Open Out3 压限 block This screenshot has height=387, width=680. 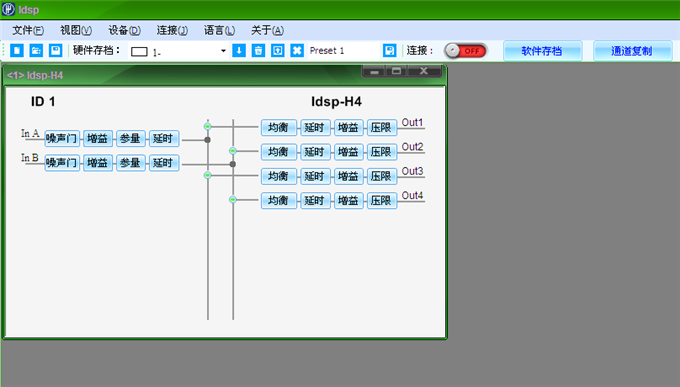[x=382, y=176]
